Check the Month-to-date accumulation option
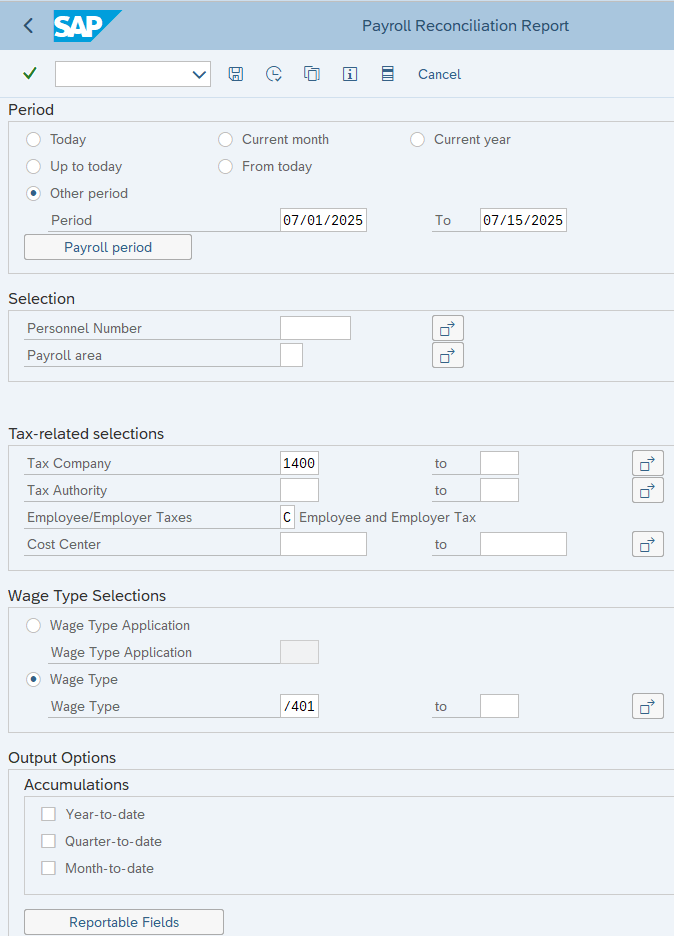This screenshot has width=674, height=936. pos(48,868)
